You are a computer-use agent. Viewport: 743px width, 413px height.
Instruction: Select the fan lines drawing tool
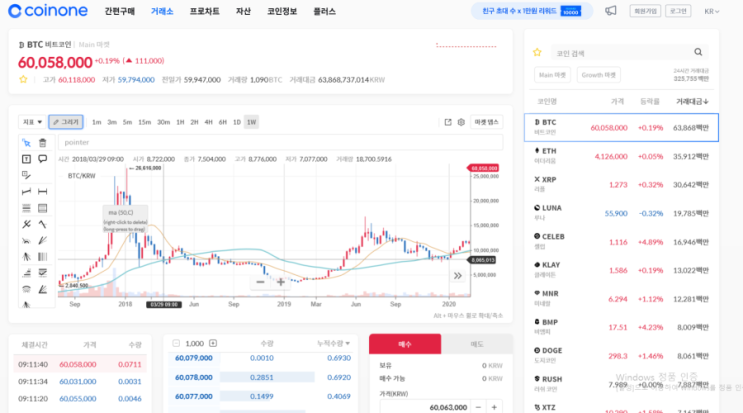pyautogui.click(x=43, y=241)
